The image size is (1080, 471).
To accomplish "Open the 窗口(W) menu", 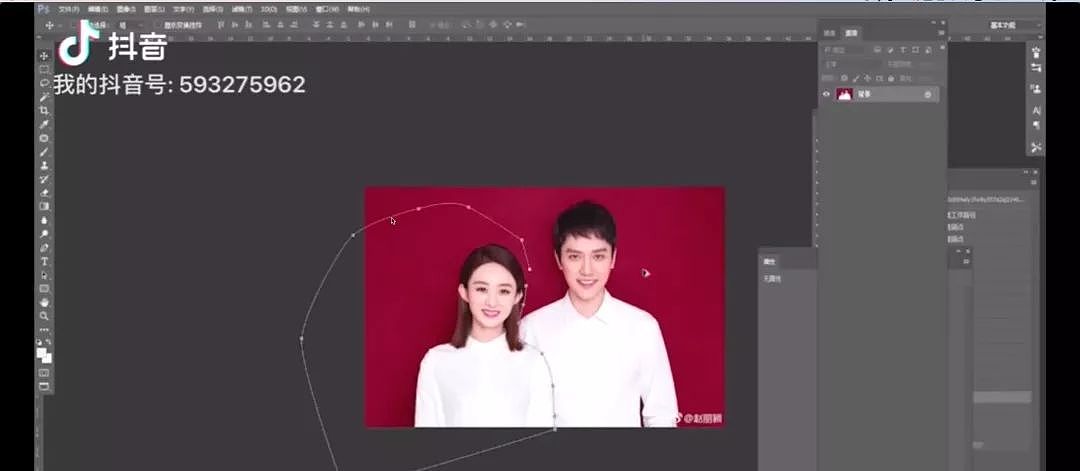I will (327, 10).
